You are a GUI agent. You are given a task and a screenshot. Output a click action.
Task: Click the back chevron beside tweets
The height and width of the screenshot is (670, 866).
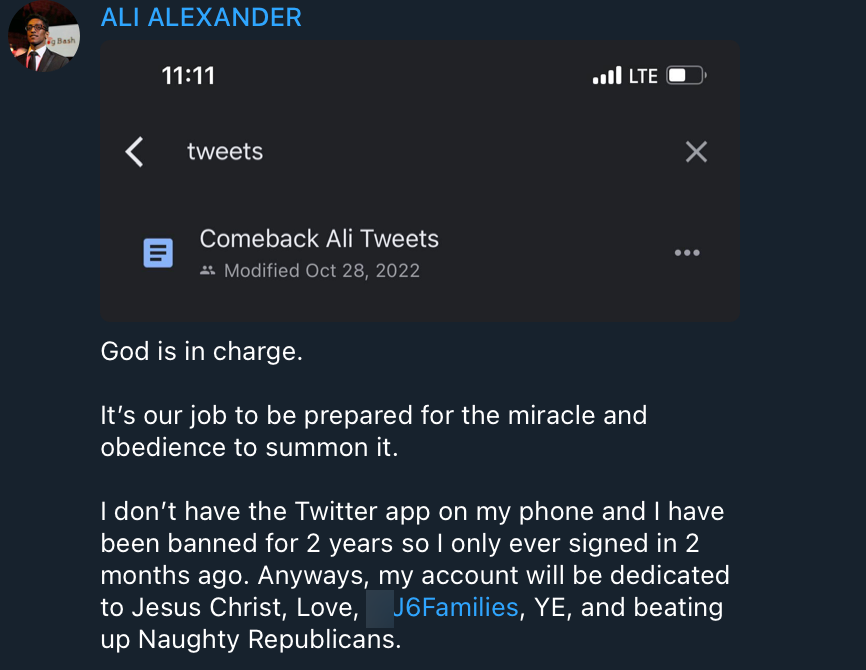click(x=135, y=152)
